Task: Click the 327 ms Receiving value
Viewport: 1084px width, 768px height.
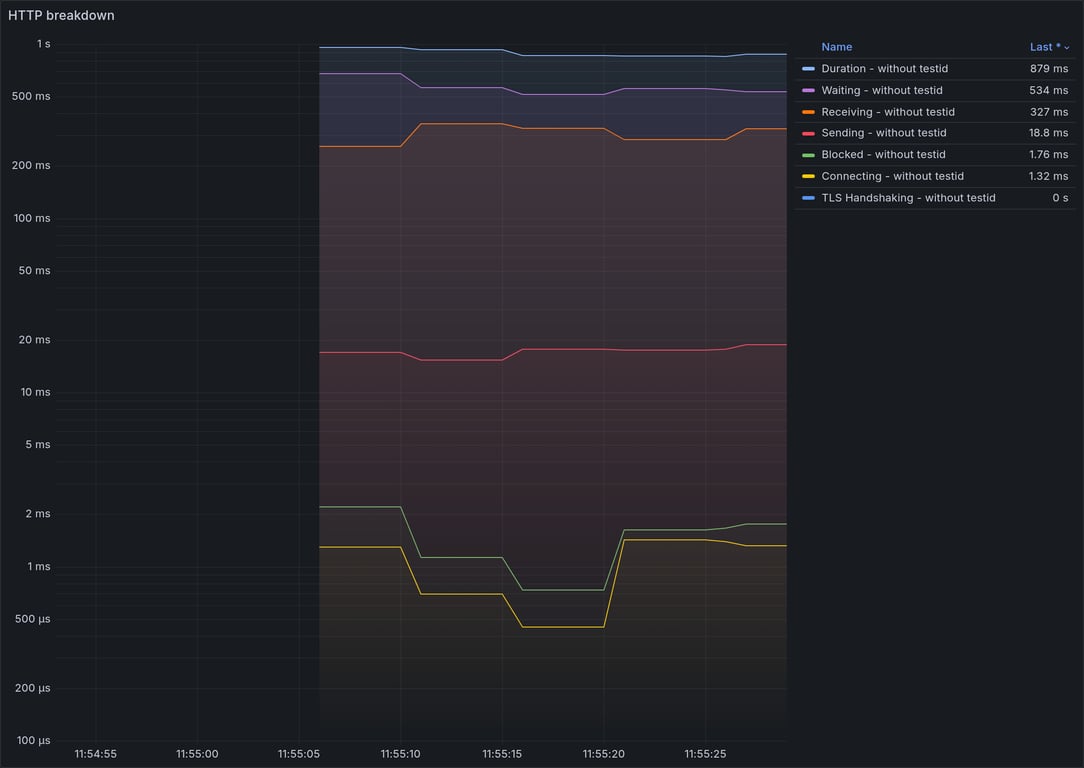Action: tap(1049, 111)
